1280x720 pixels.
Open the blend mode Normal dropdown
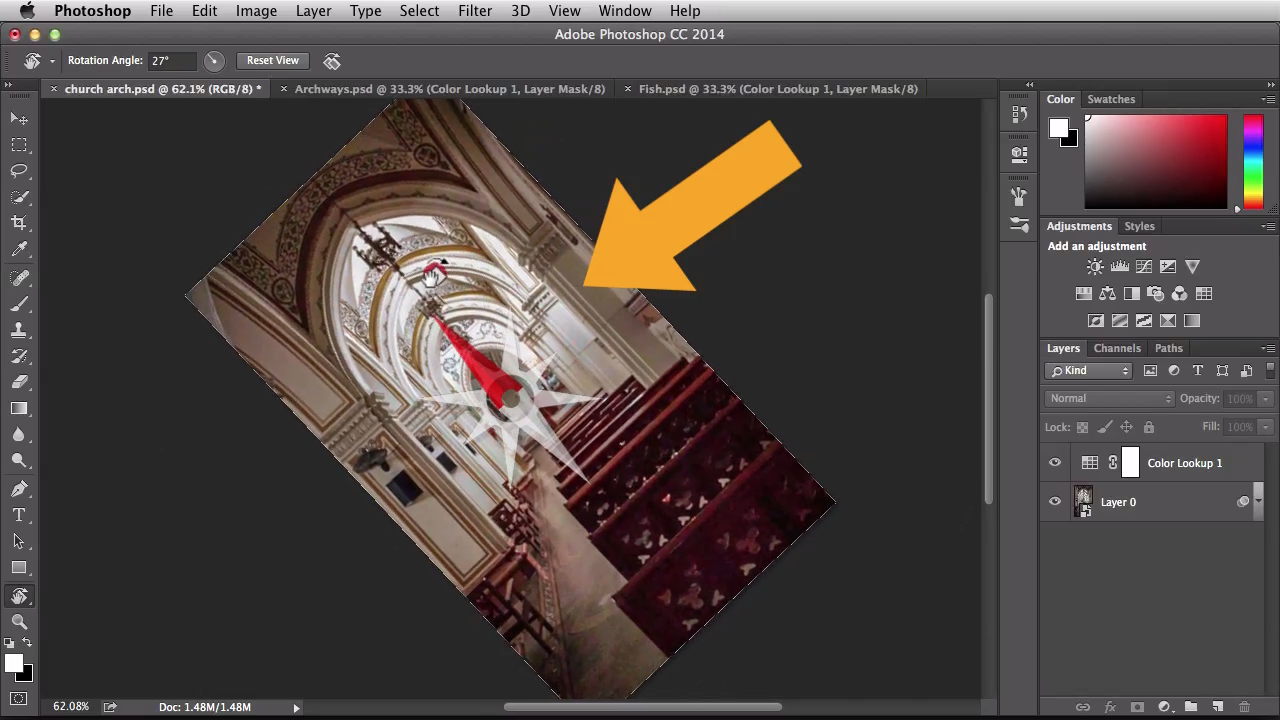point(1110,398)
